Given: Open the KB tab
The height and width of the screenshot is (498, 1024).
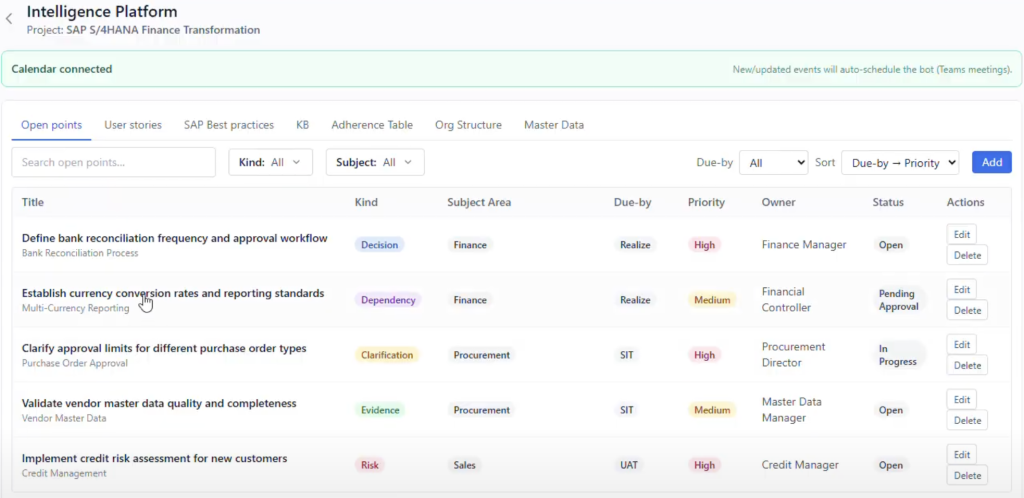Looking at the screenshot, I should pos(302,125).
